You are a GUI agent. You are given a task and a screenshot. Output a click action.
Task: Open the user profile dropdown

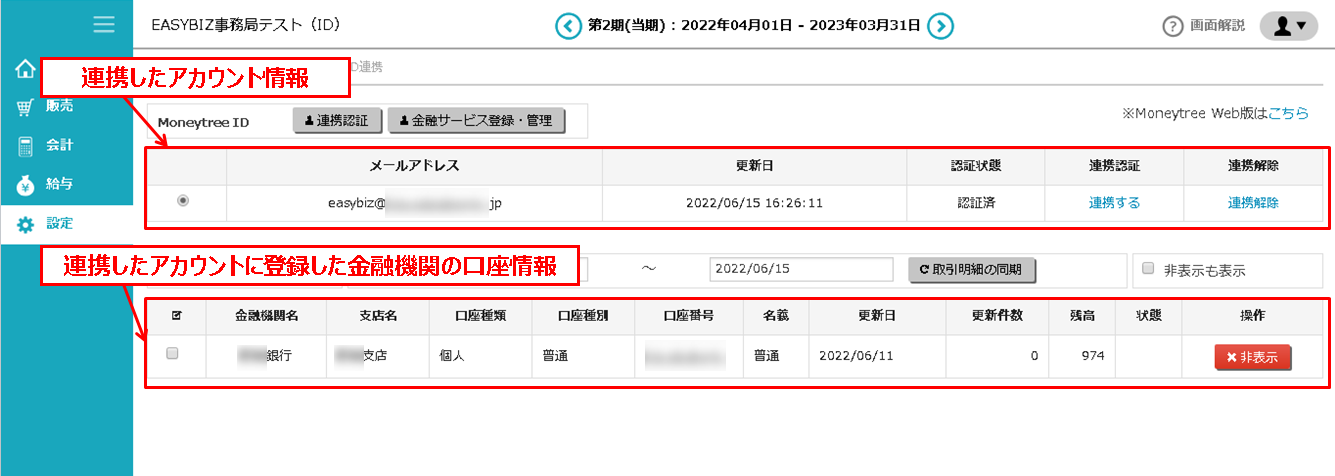1288,26
